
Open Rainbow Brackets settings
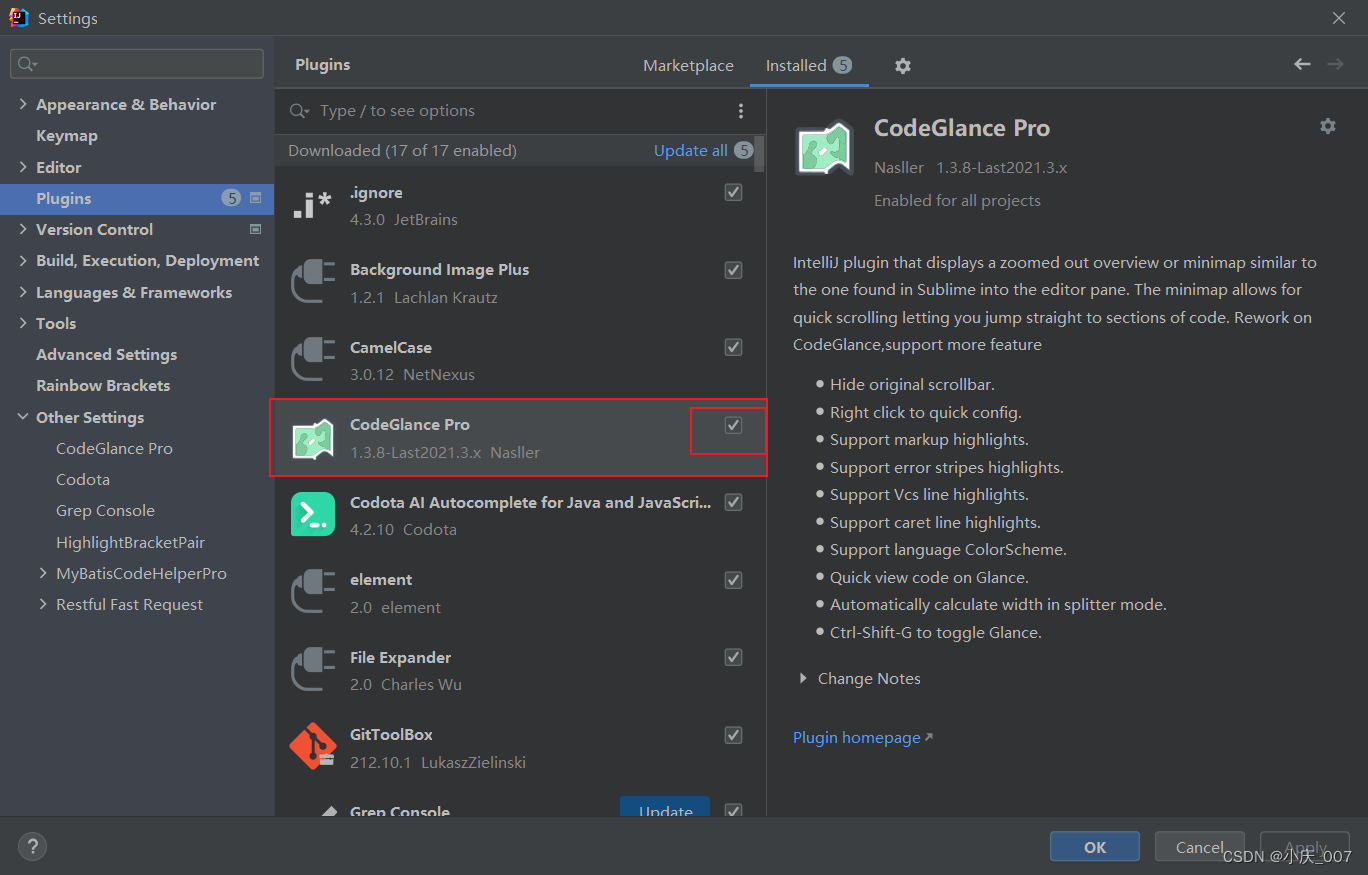point(103,385)
